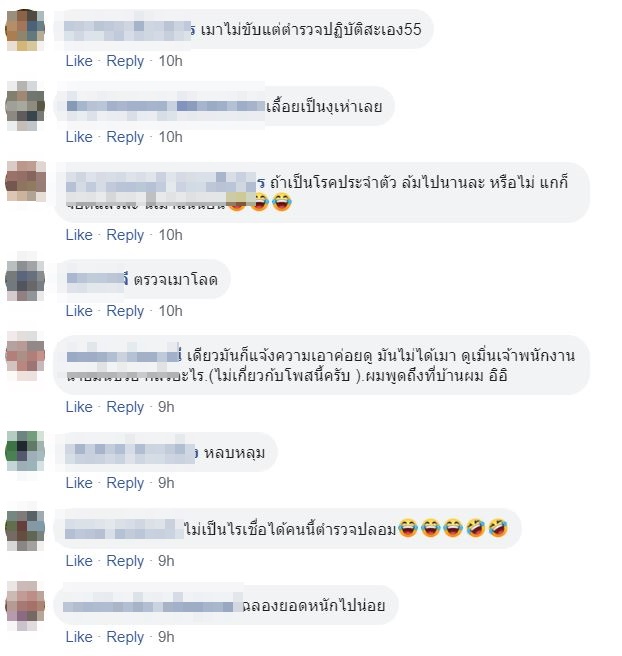622x656 pixels.
Task: Like the comment ending with สะเอง55
Action: [79, 61]
